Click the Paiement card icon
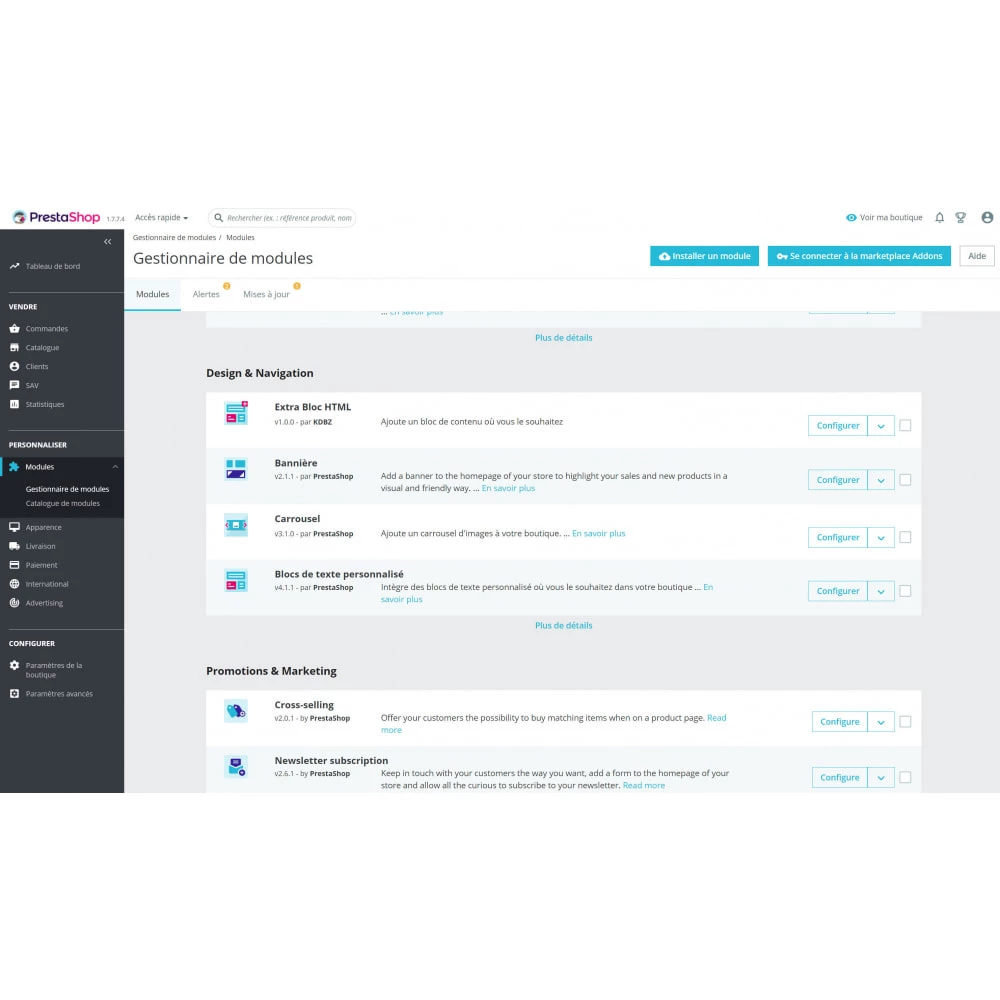The width and height of the screenshot is (1000, 1000). coord(15,565)
